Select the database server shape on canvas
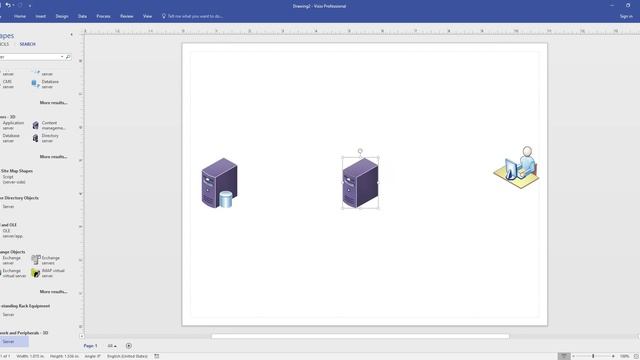Image resolution: width=640 pixels, height=360 pixels. pos(220,183)
